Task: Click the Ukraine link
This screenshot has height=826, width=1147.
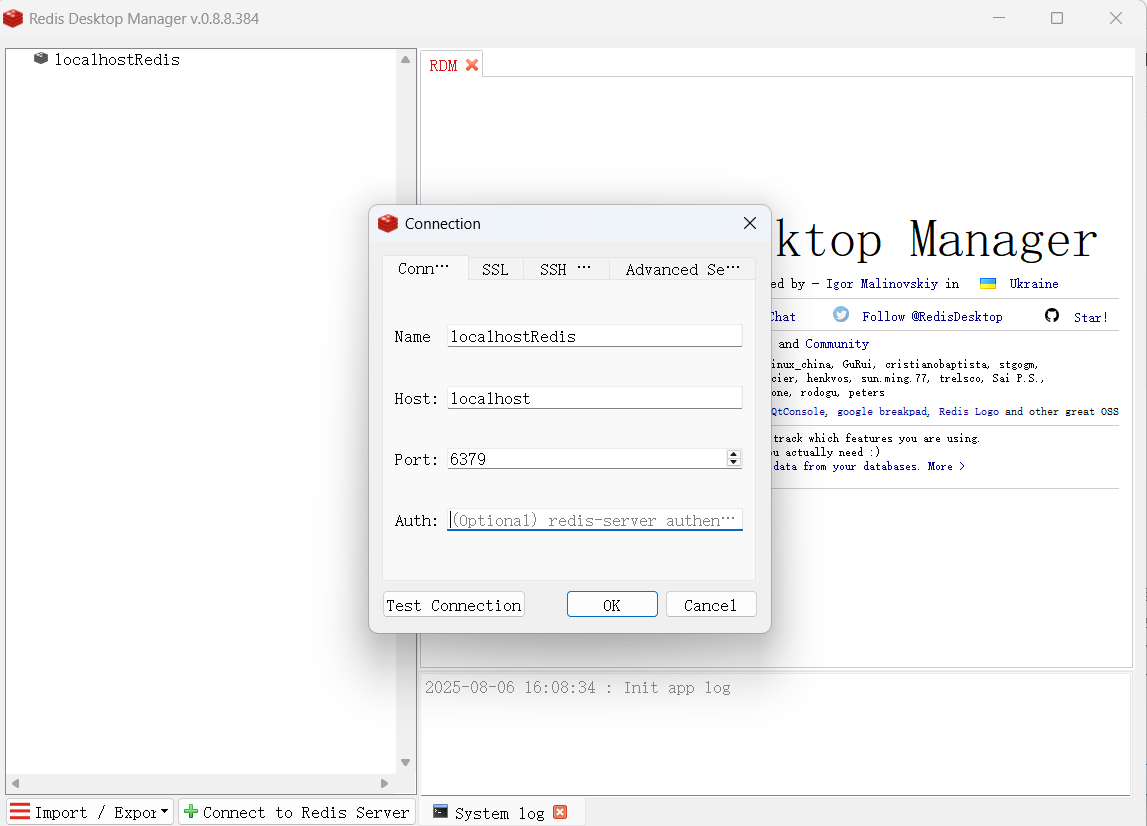Action: pos(1034,284)
